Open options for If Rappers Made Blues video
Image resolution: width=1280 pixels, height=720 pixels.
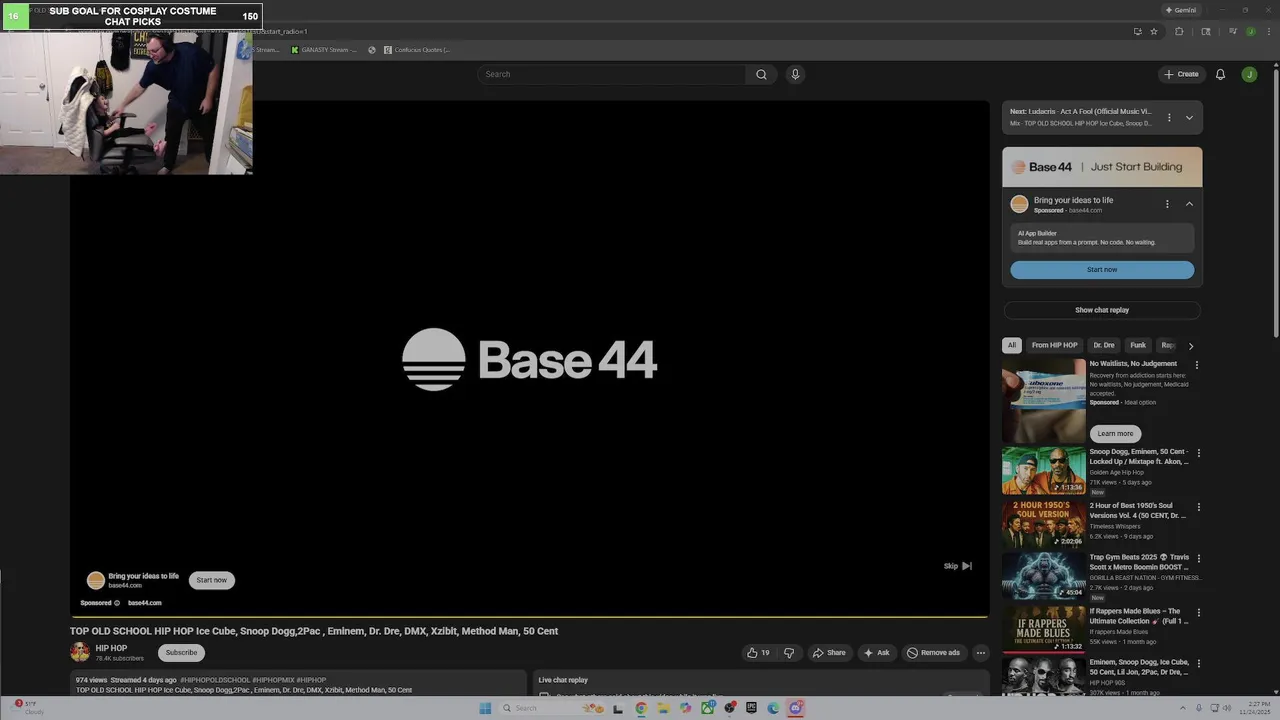pyautogui.click(x=1199, y=613)
